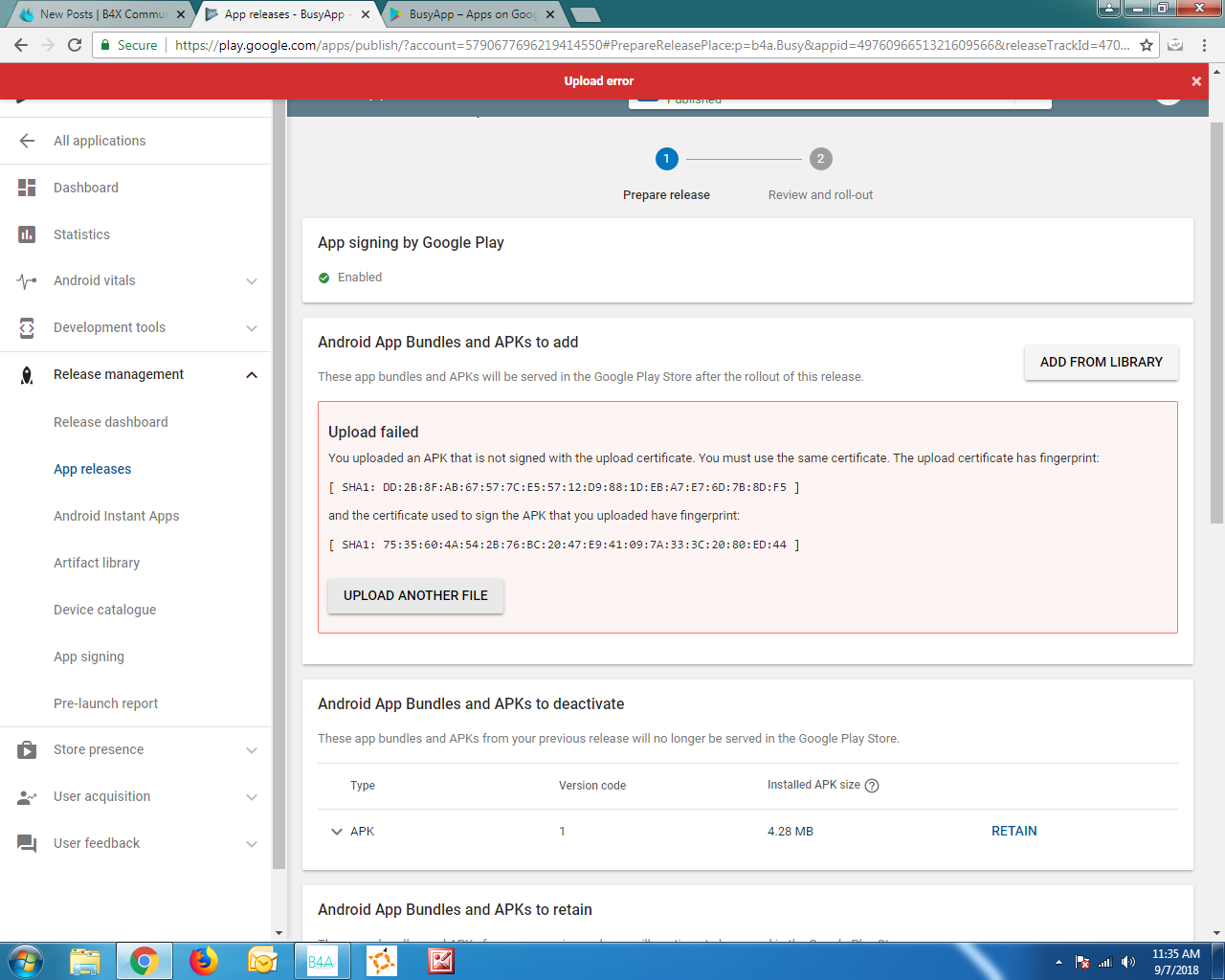Expand the Android vitals section
Screen dimensions: 1225x980
(252, 281)
